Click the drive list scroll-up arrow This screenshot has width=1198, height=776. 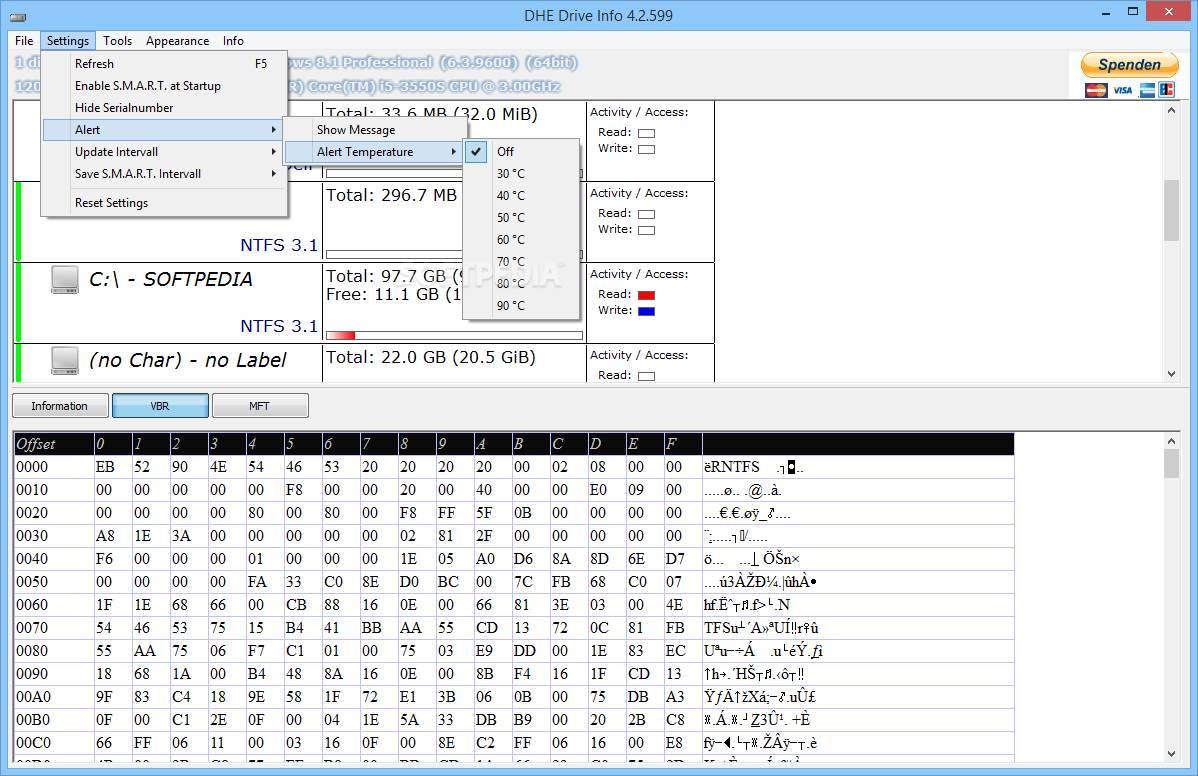(1171, 111)
